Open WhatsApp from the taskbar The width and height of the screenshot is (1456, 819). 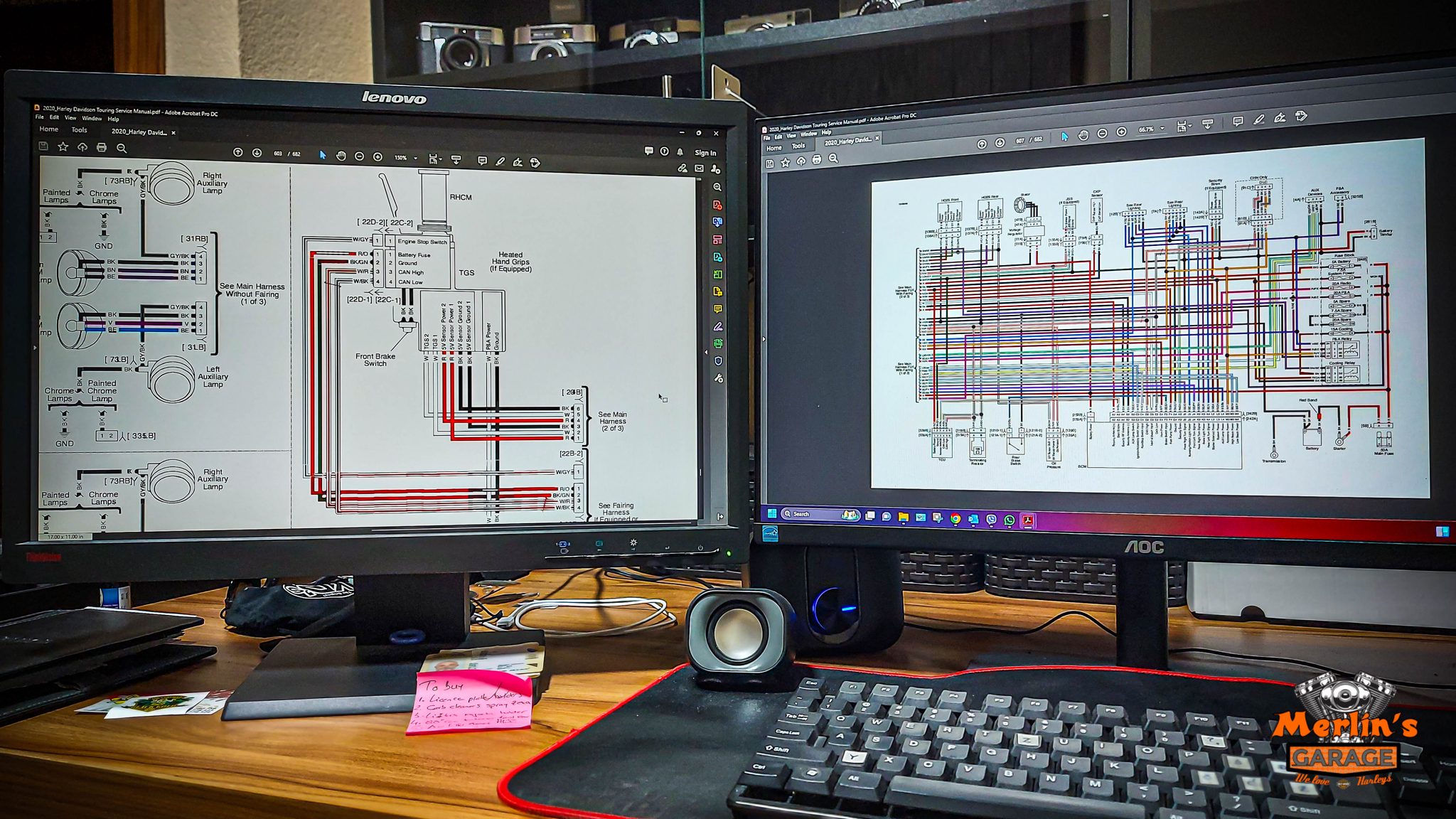(x=1010, y=520)
